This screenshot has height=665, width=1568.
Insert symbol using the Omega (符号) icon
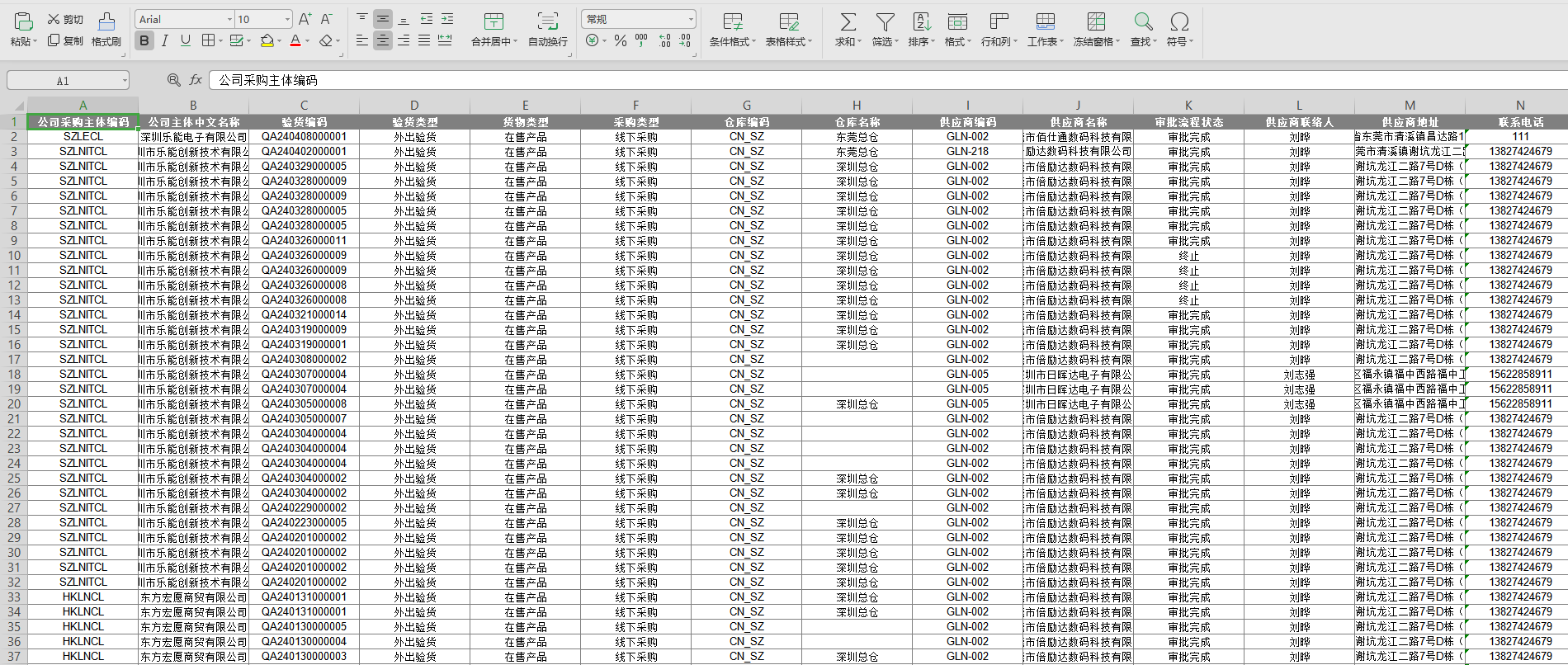click(1179, 22)
